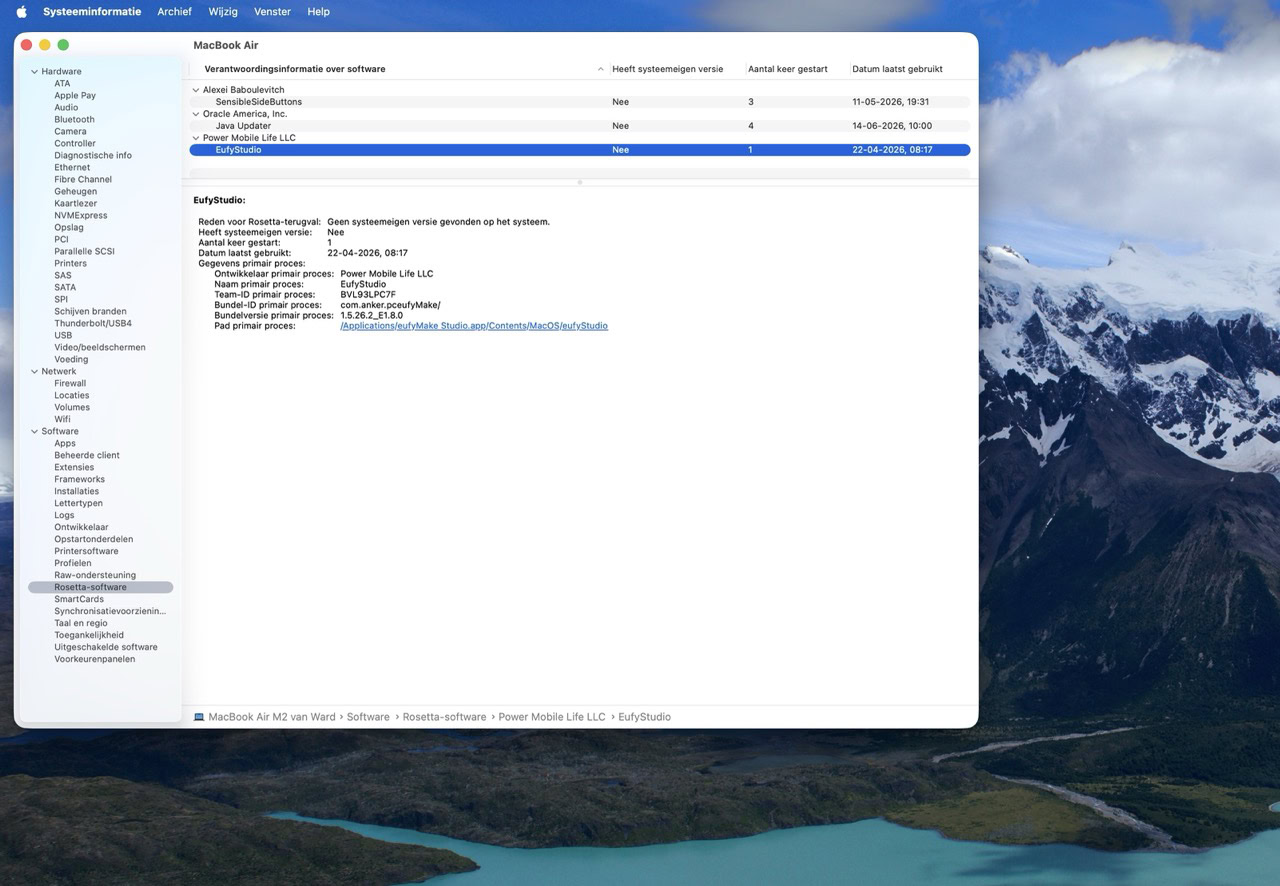The width and height of the screenshot is (1280, 886).
Task: Select Volumes under Netwerk
Action: [x=72, y=408]
